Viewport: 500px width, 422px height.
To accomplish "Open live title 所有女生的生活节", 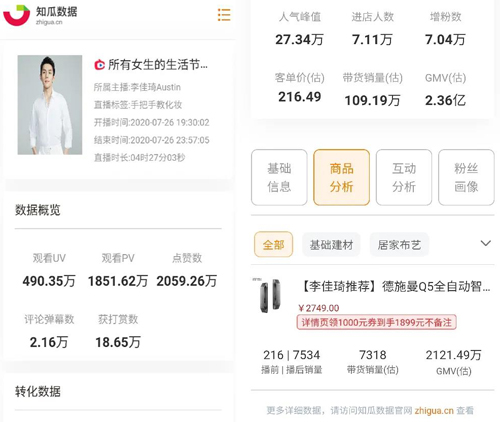I will [x=158, y=65].
